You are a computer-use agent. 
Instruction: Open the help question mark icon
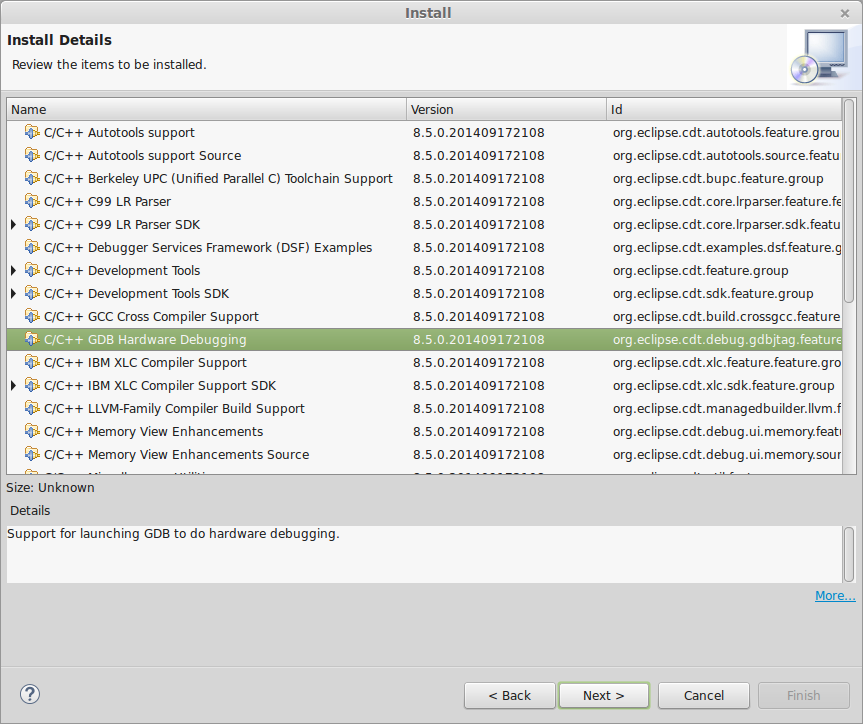(x=30, y=694)
